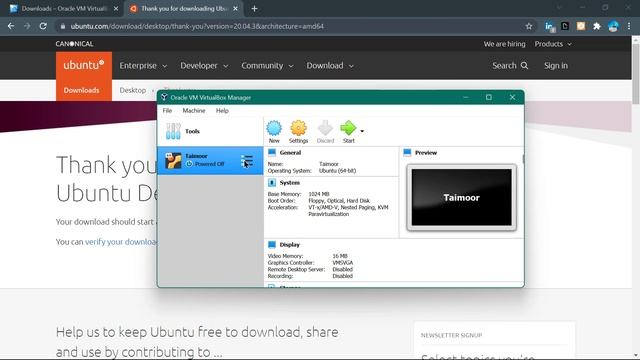Open VirtualBox Settings gear icon
Image resolution: width=640 pixels, height=360 pixels.
pyautogui.click(x=298, y=131)
